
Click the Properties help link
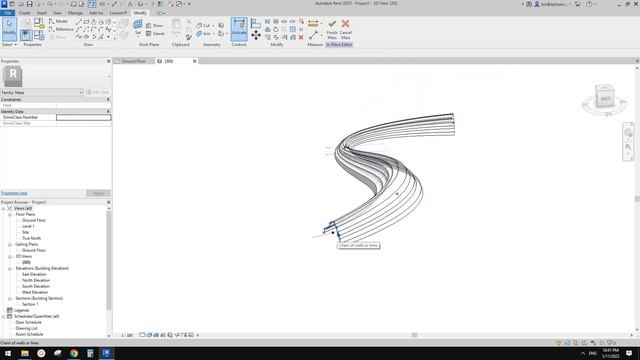point(14,193)
